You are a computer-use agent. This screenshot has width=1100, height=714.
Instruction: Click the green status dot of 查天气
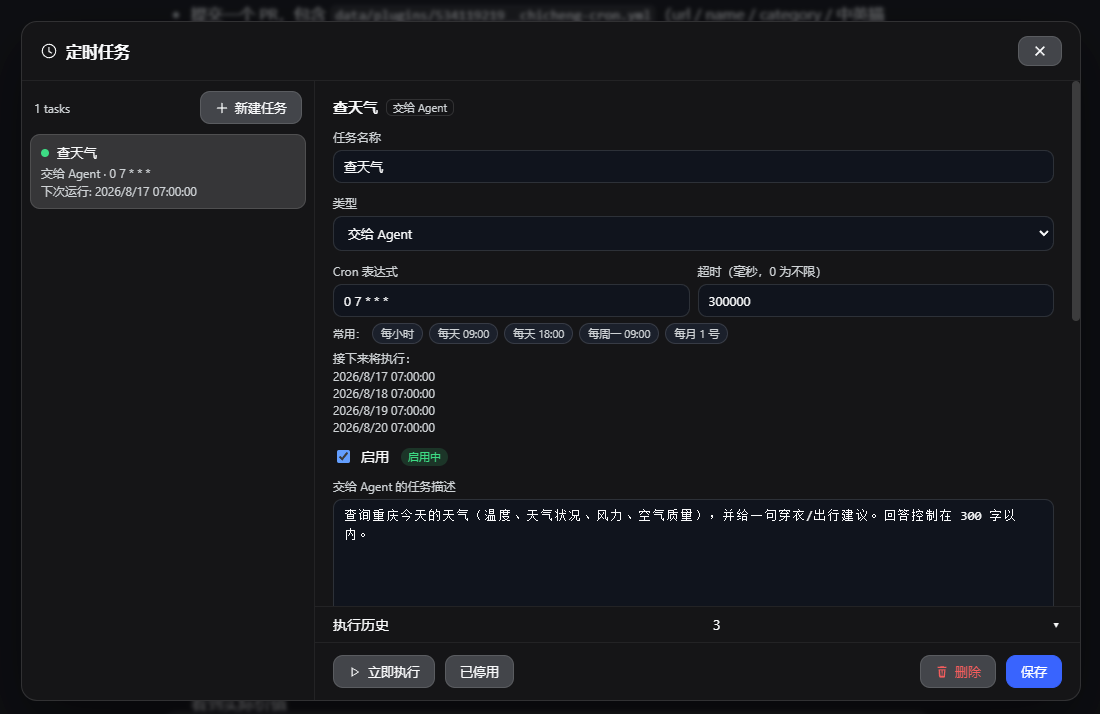(45, 153)
